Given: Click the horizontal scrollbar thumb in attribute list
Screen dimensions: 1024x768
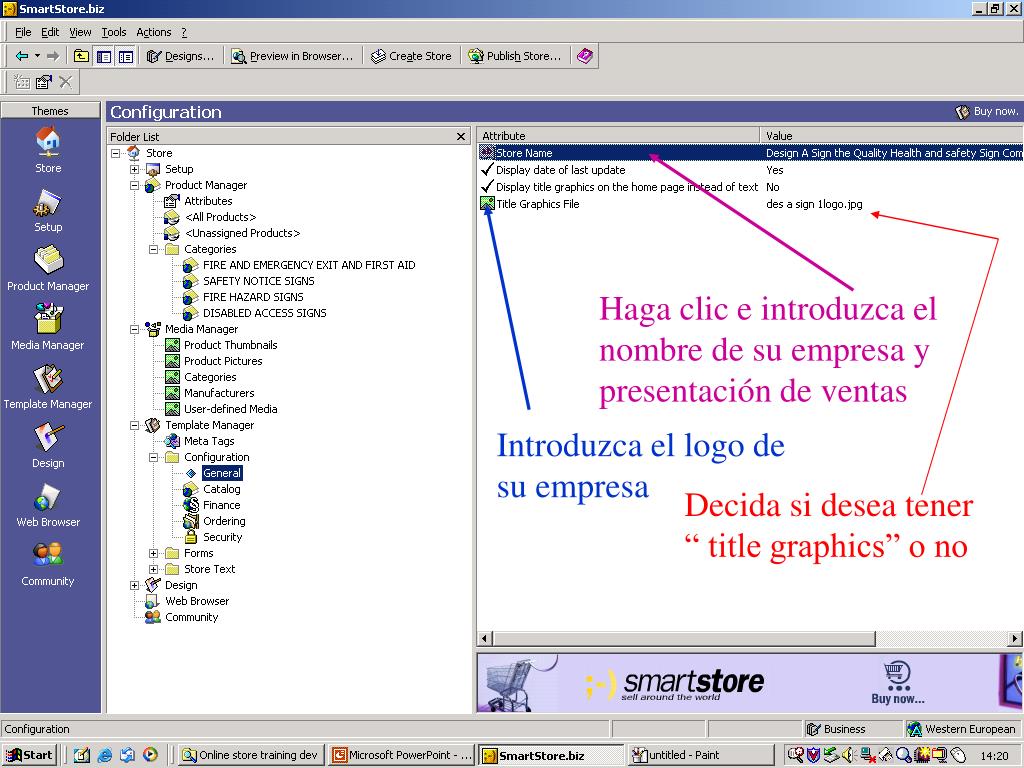Looking at the screenshot, I should point(684,638).
